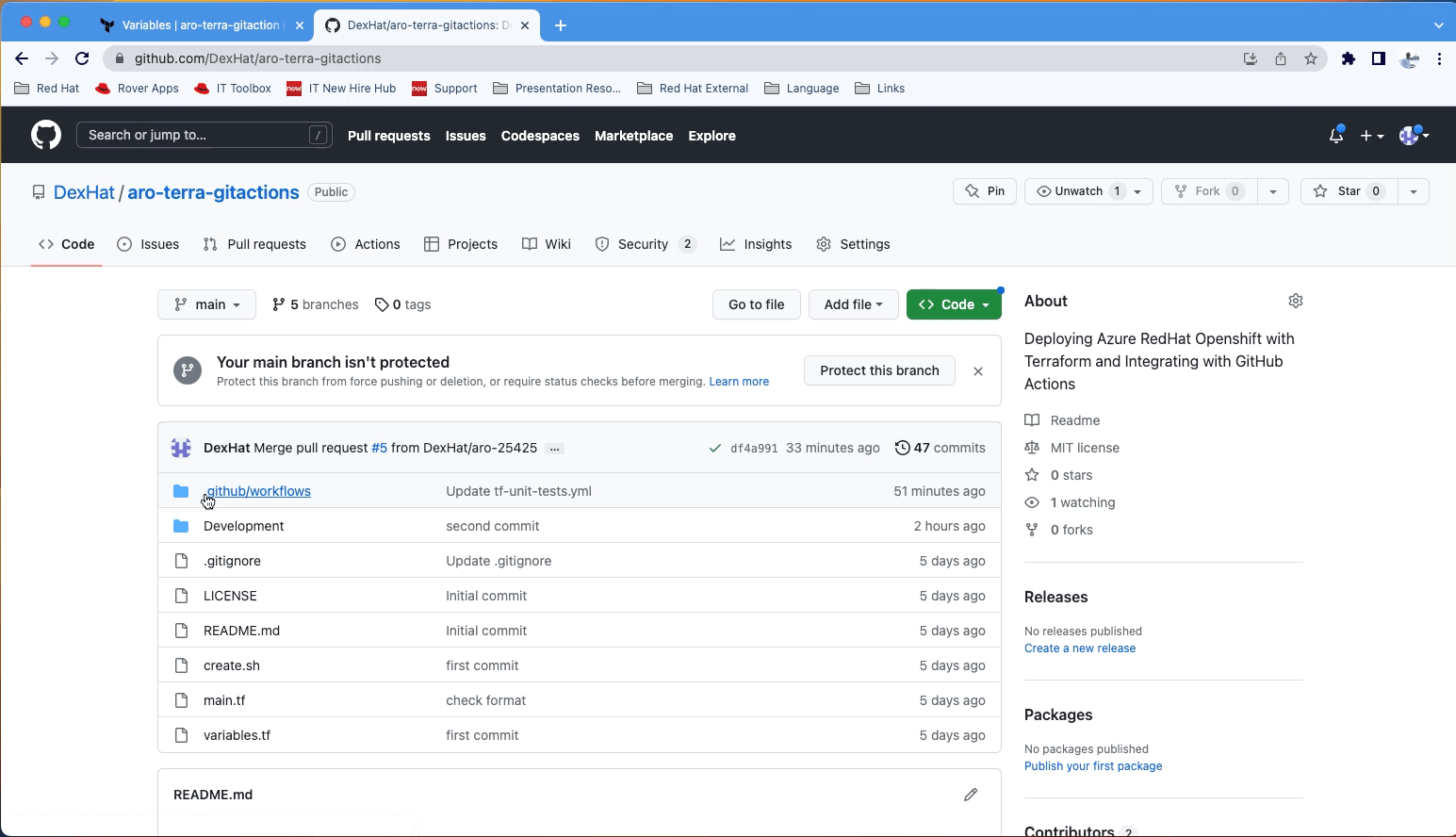Open the Wiki tab
The image size is (1456, 837).
click(547, 244)
